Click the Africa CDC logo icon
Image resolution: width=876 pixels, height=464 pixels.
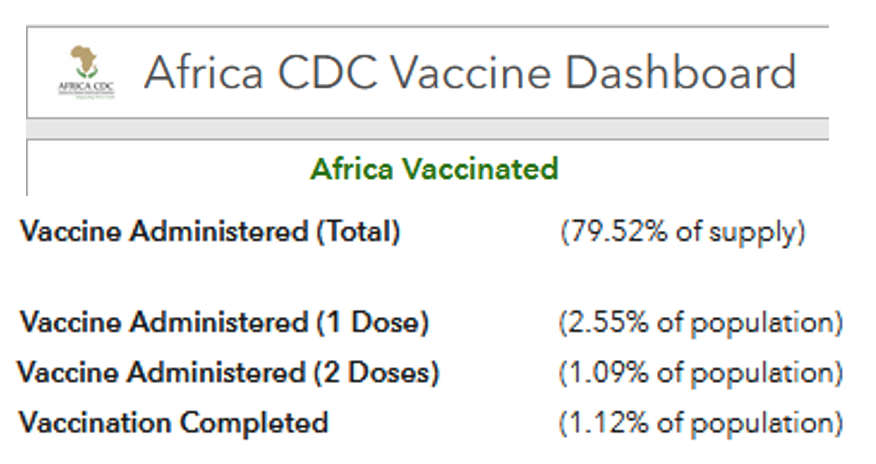click(x=86, y=72)
